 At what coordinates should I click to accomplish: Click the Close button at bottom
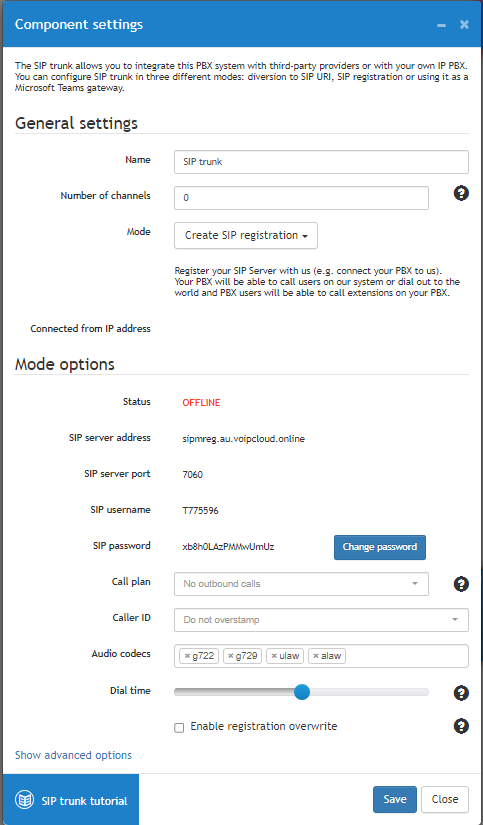(x=445, y=799)
